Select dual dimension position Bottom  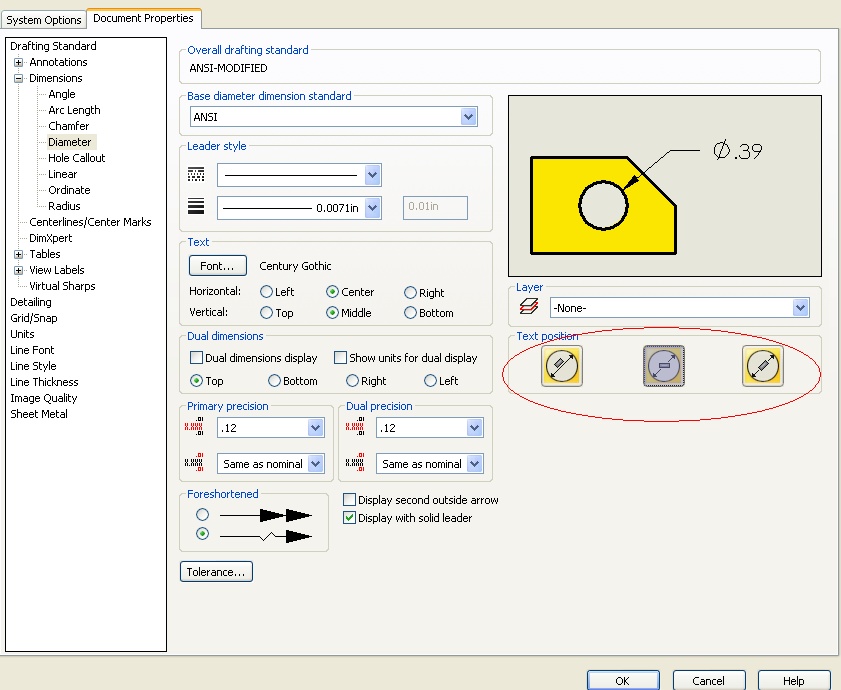[x=274, y=381]
